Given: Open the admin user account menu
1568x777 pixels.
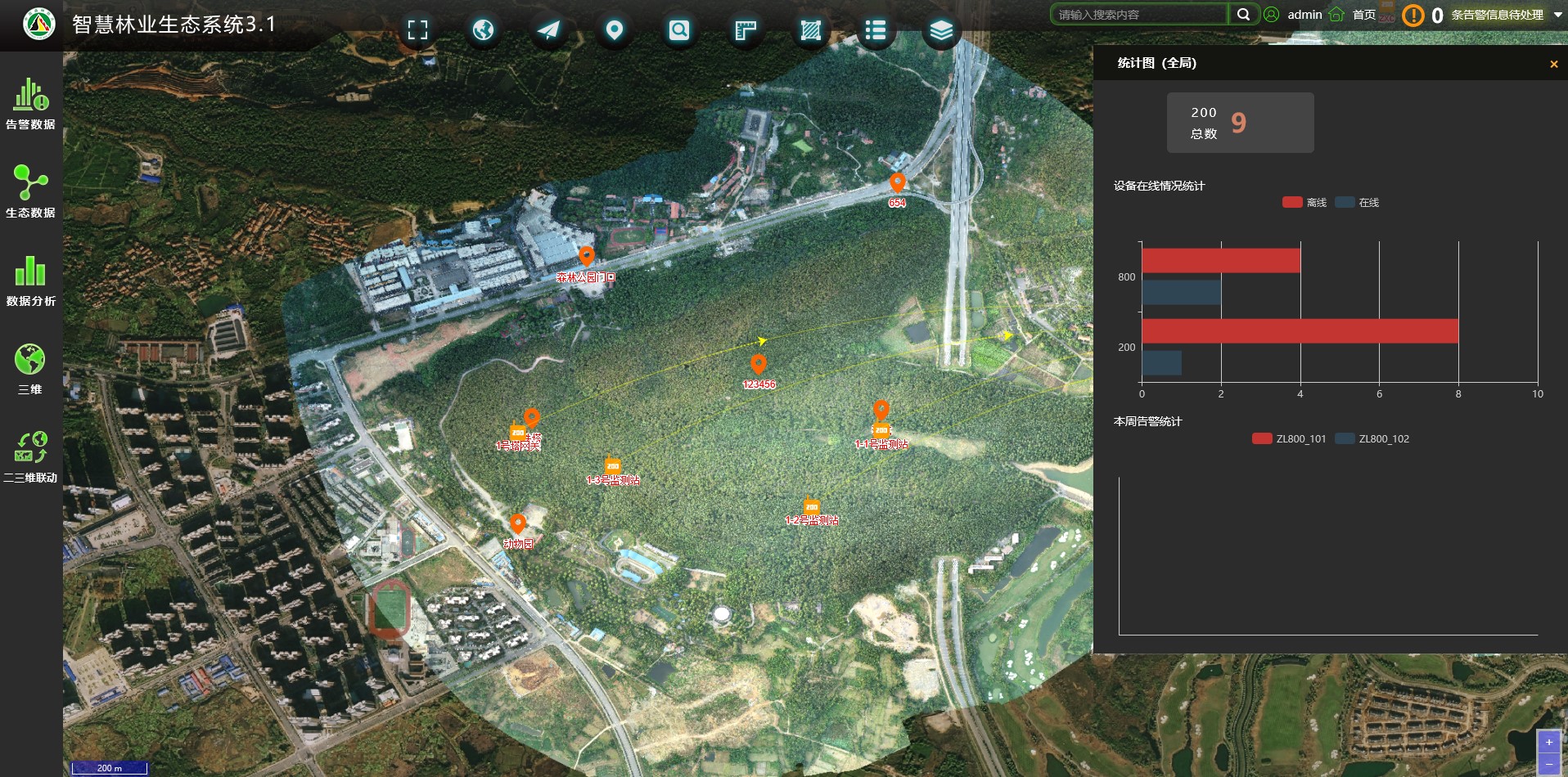Looking at the screenshot, I should [1304, 15].
